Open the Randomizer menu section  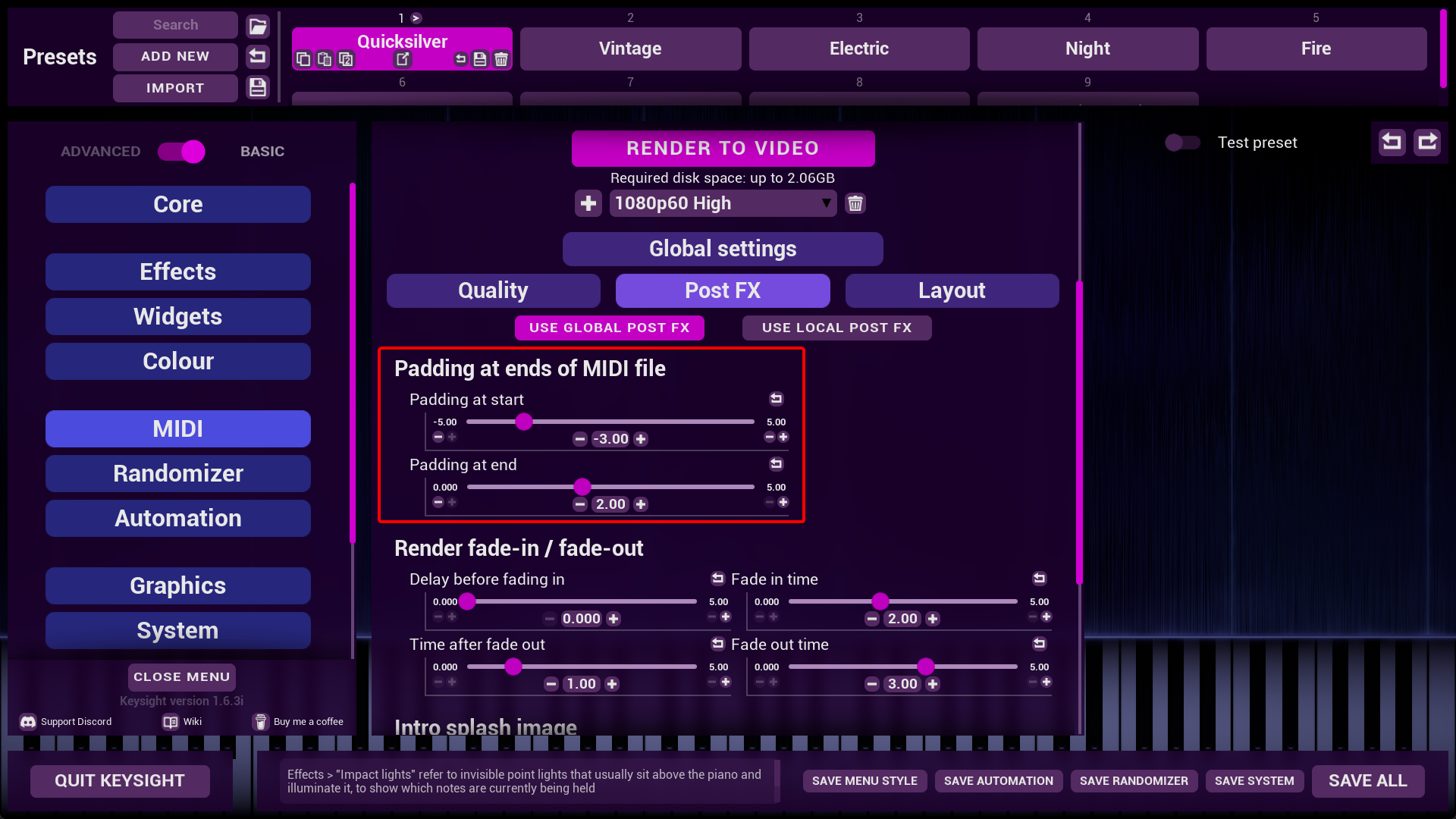pyautogui.click(x=178, y=473)
